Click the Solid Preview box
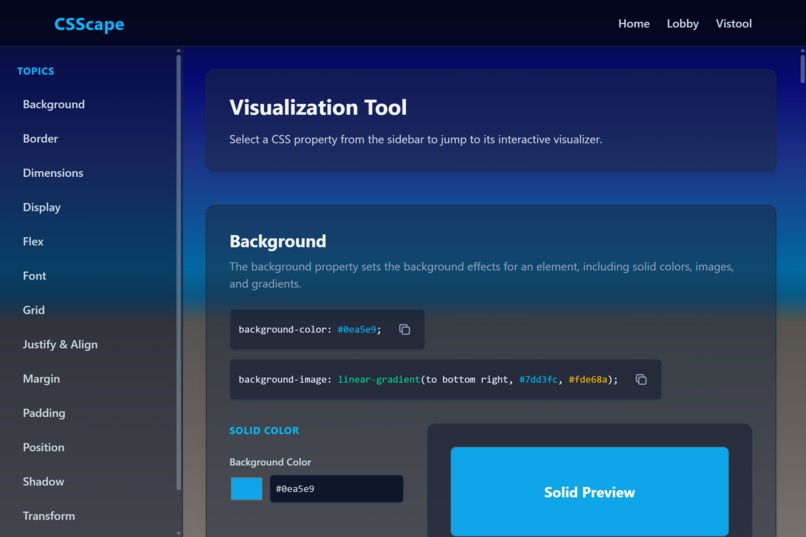806x537 pixels. click(589, 492)
